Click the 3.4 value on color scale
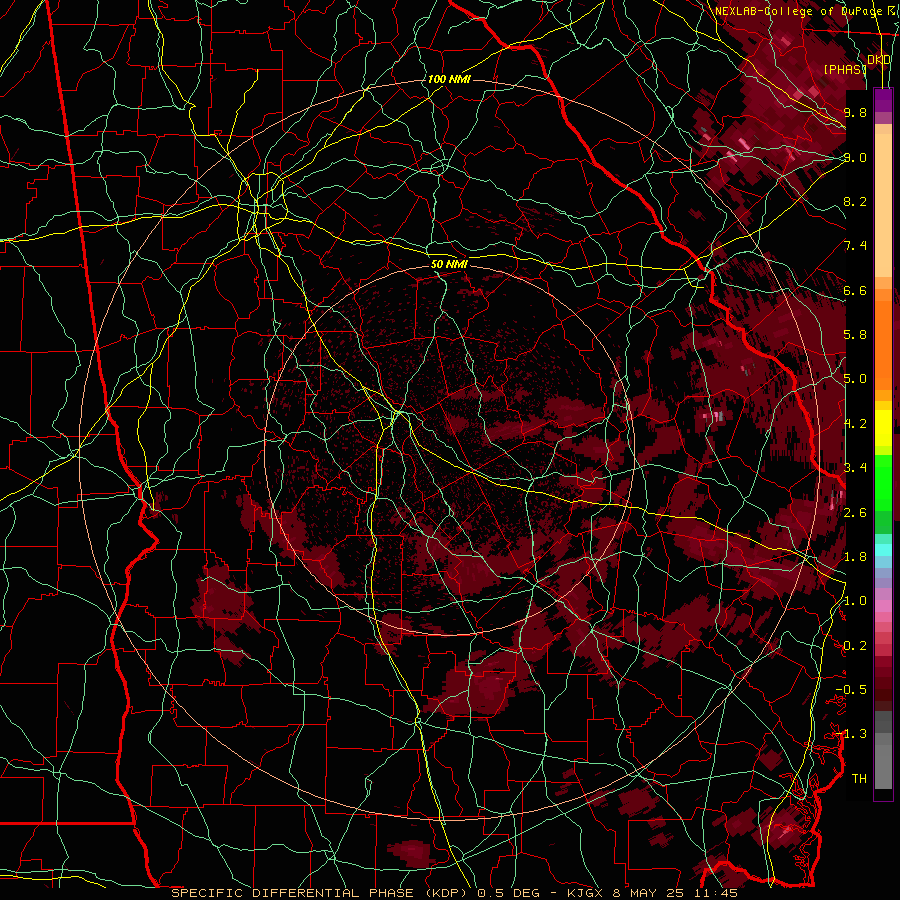900x900 pixels. 855,468
